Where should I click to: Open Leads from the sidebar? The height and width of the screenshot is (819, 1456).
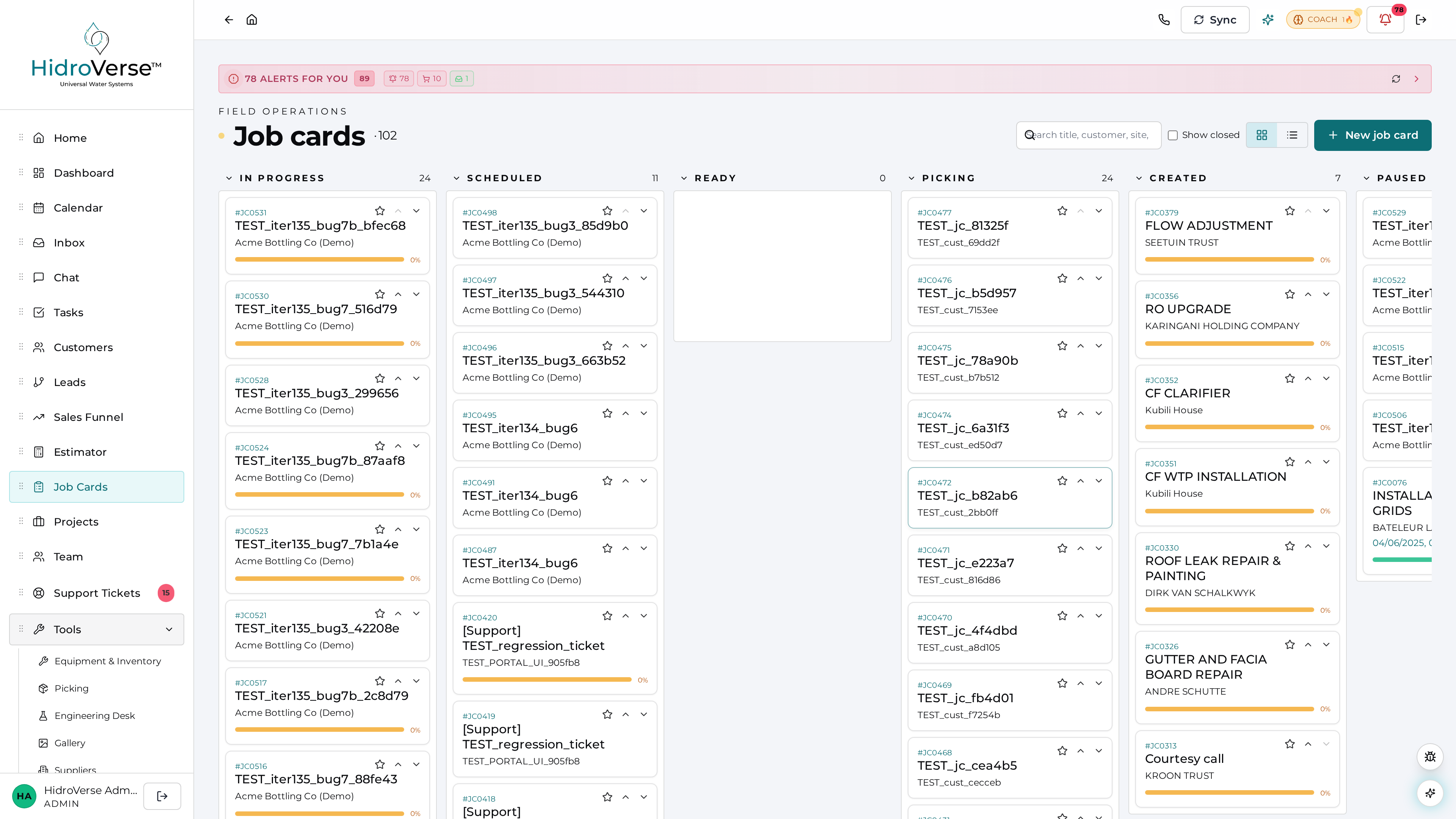click(97, 382)
